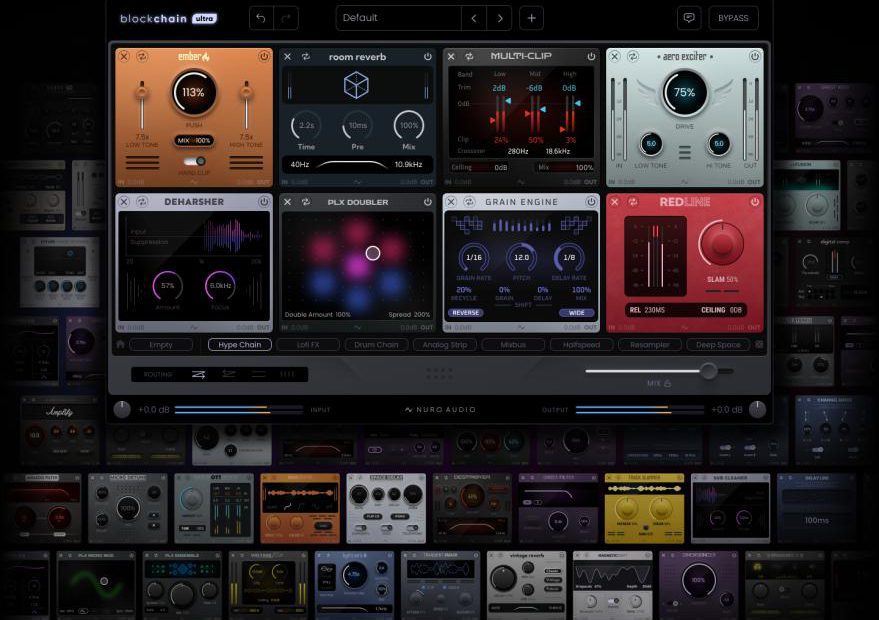Select the Drum Chain tab
Image resolution: width=879 pixels, height=620 pixels.
pos(376,345)
